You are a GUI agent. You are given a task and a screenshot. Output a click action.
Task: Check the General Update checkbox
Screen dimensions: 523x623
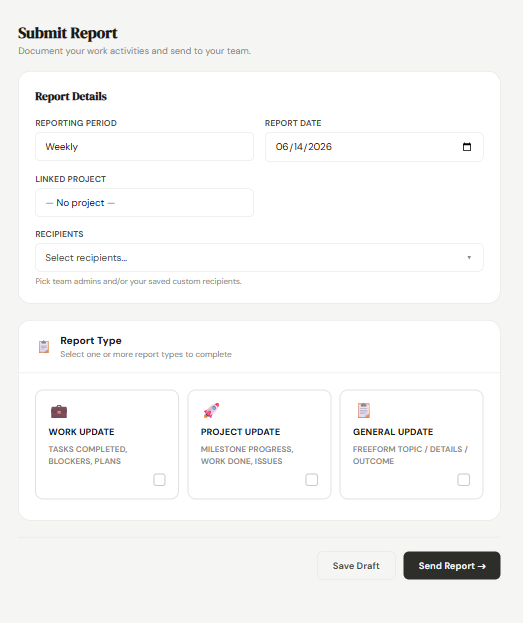tap(463, 480)
